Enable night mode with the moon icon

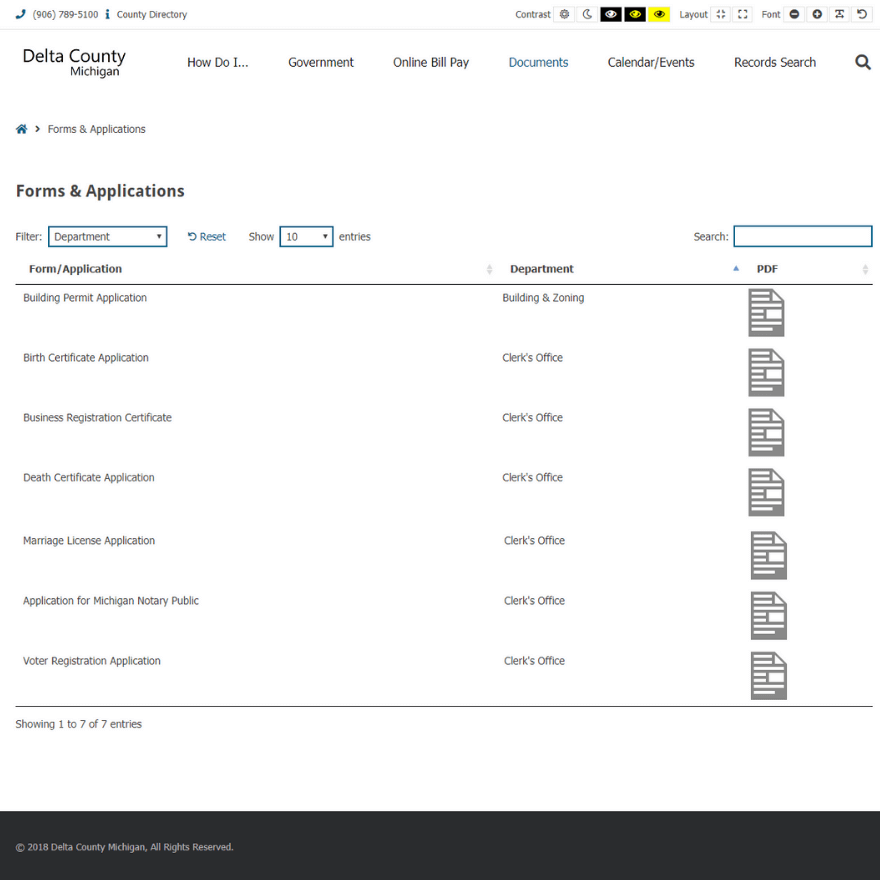(x=587, y=15)
